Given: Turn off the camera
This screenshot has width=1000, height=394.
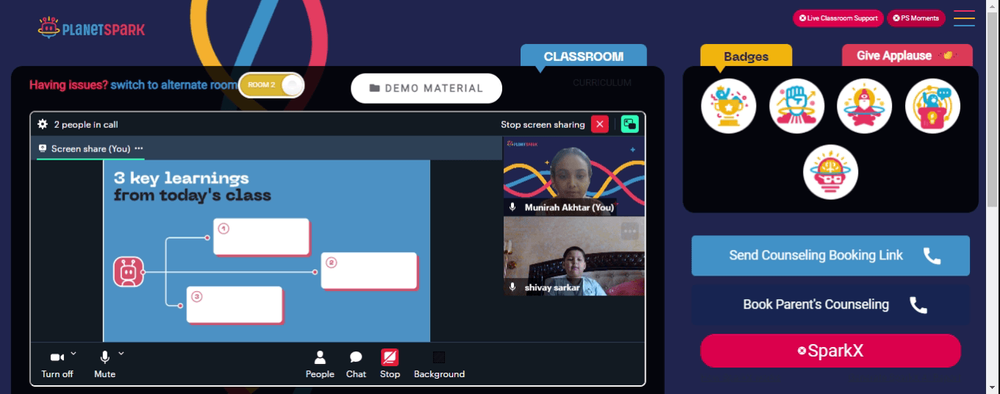Looking at the screenshot, I should 57,365.
